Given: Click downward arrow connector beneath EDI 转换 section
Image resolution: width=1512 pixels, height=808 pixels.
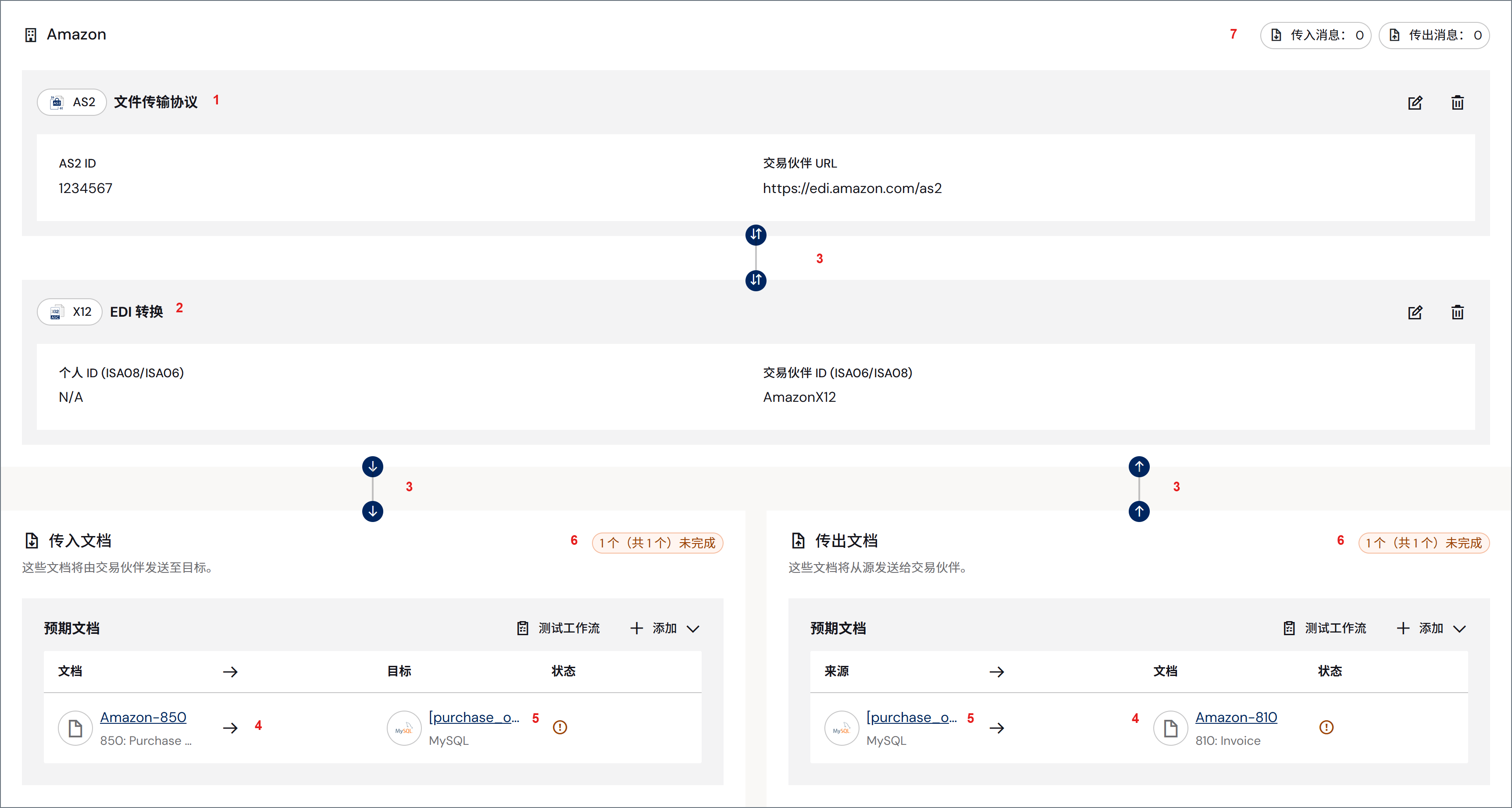Looking at the screenshot, I should point(373,467).
